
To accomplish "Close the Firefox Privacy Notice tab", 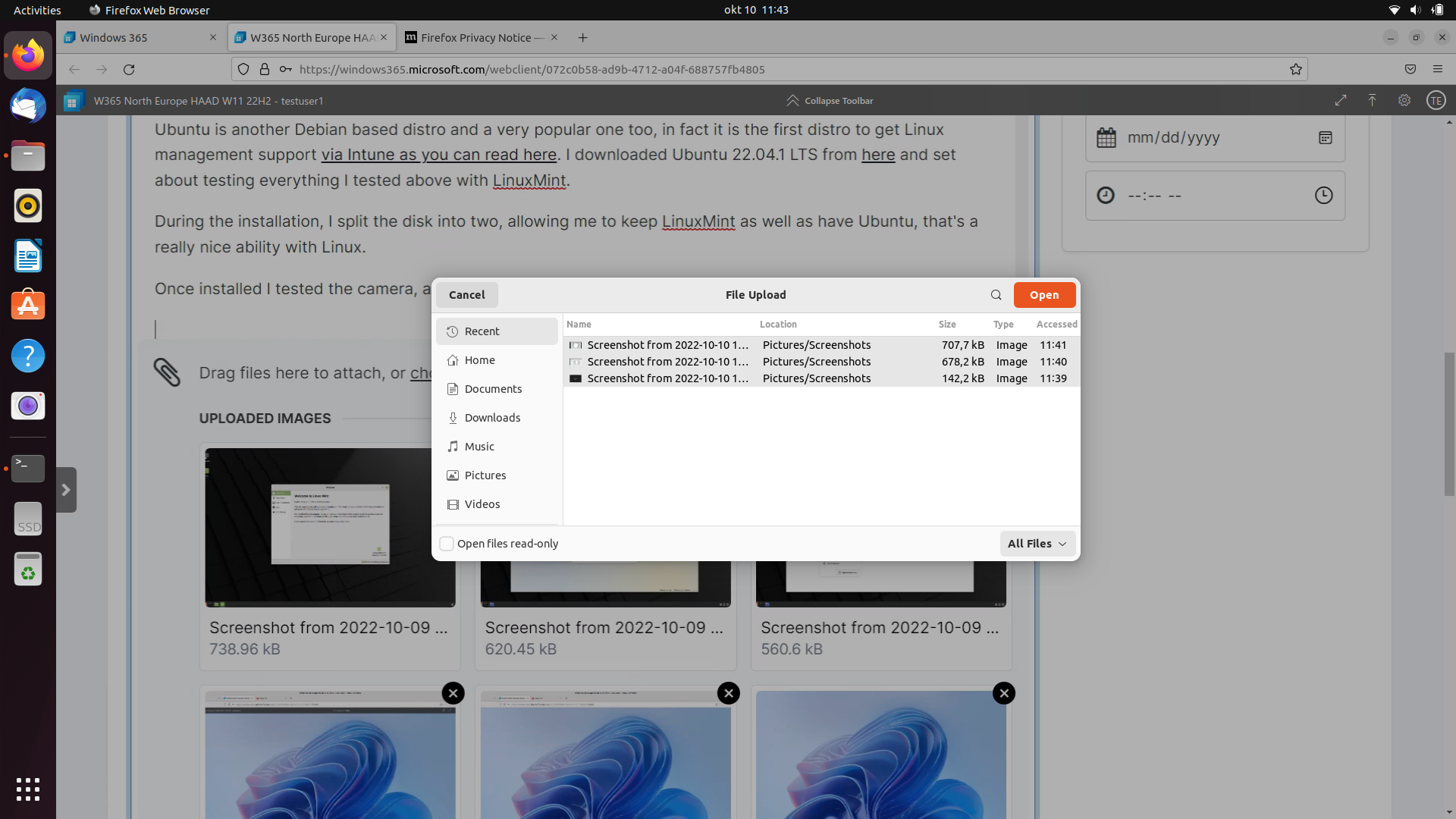I will [554, 37].
